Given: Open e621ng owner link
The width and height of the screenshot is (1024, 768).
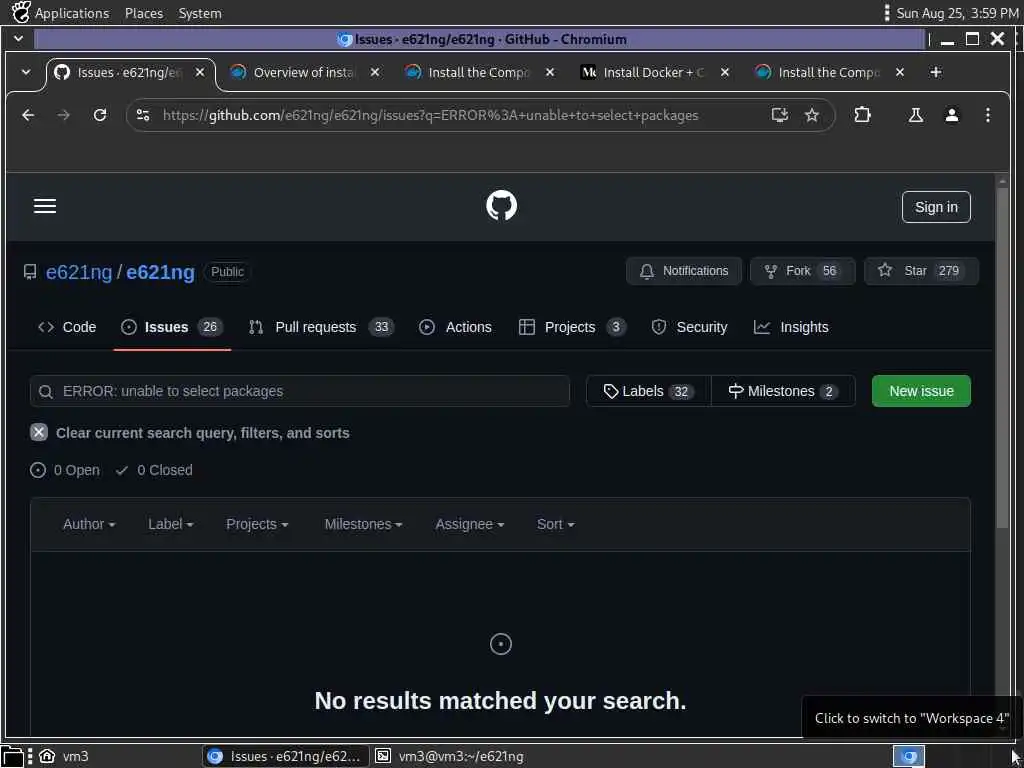Looking at the screenshot, I should click(x=79, y=272).
